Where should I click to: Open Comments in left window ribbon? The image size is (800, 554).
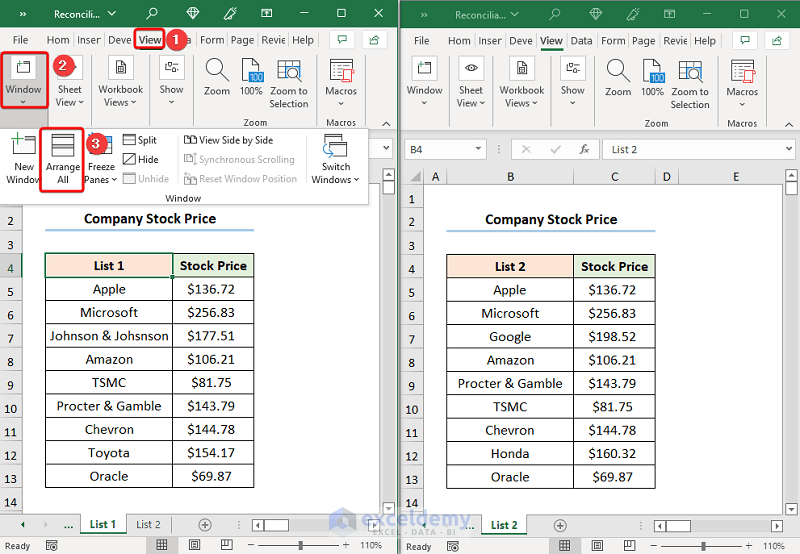click(342, 40)
